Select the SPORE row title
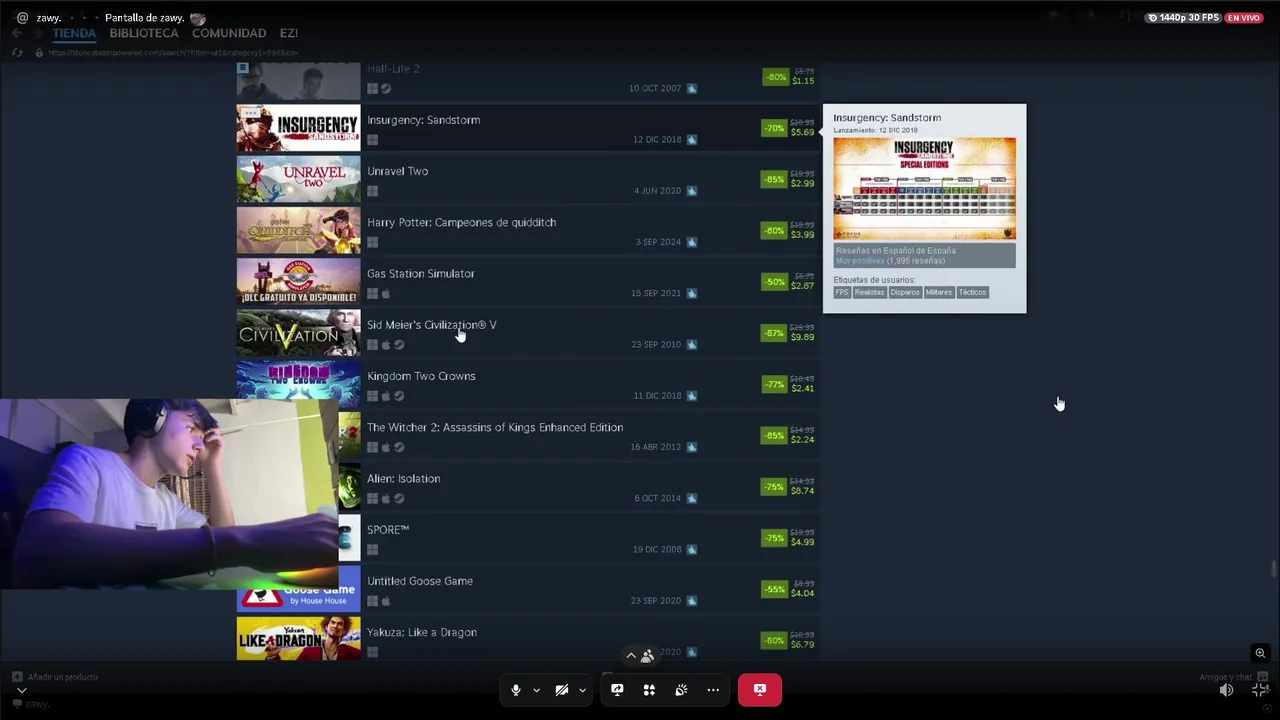1280x720 pixels. point(388,529)
